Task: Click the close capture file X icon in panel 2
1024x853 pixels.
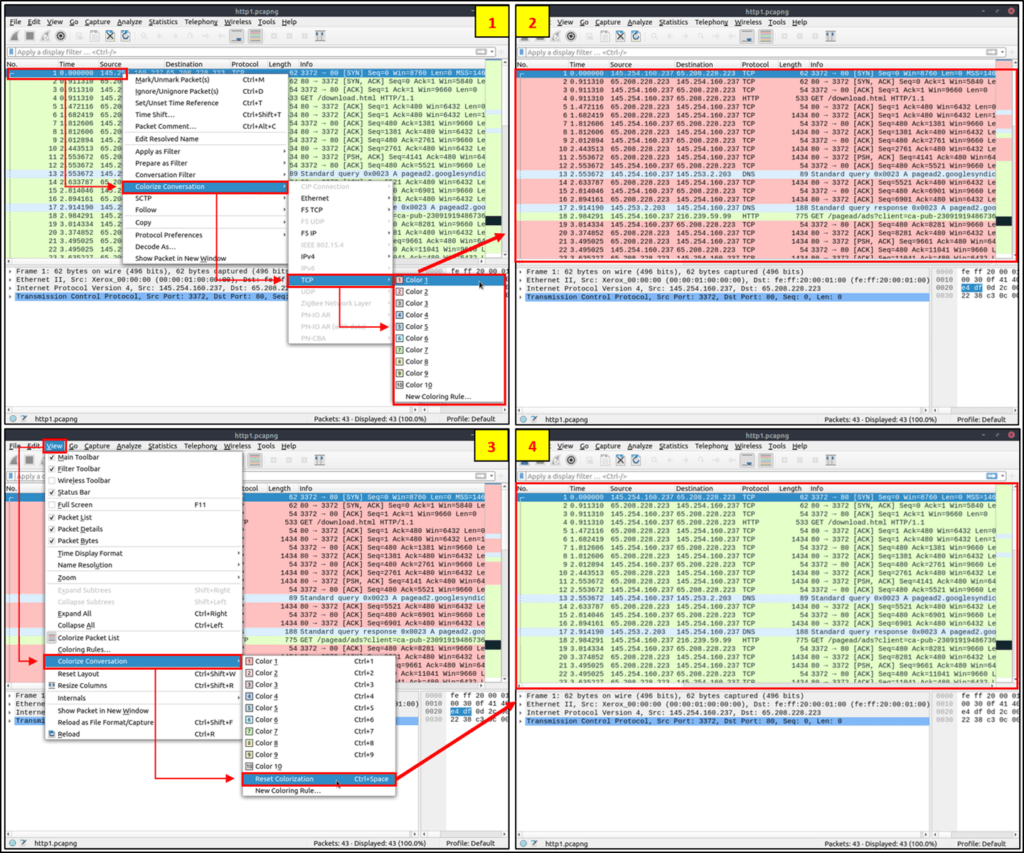Action: (x=620, y=36)
